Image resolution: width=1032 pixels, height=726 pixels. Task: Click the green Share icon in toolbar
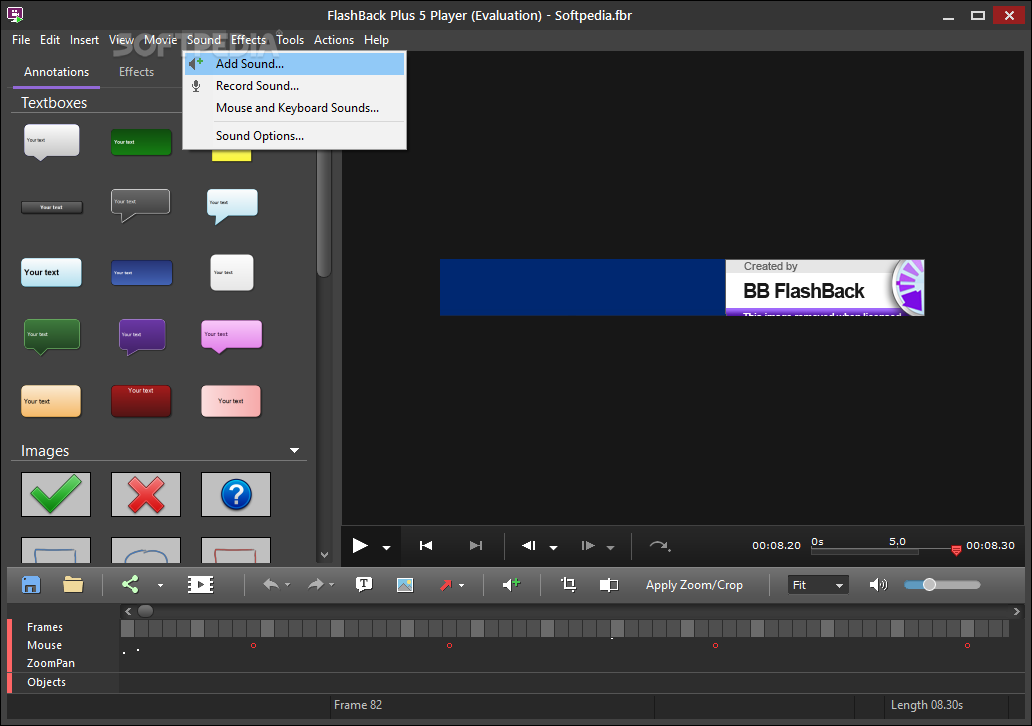coord(130,584)
